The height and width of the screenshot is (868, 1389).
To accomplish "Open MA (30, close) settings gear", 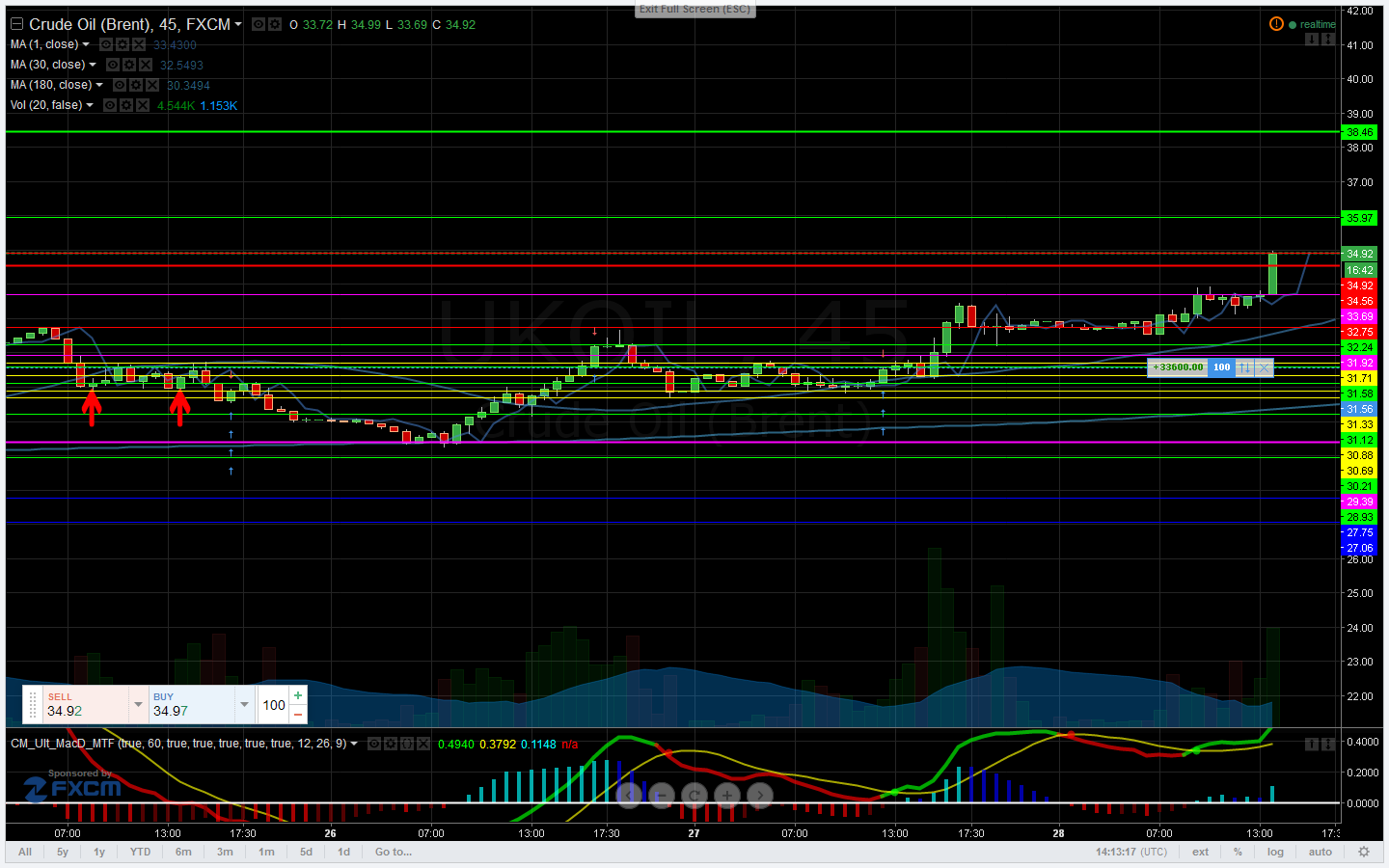I will pyautogui.click(x=129, y=65).
